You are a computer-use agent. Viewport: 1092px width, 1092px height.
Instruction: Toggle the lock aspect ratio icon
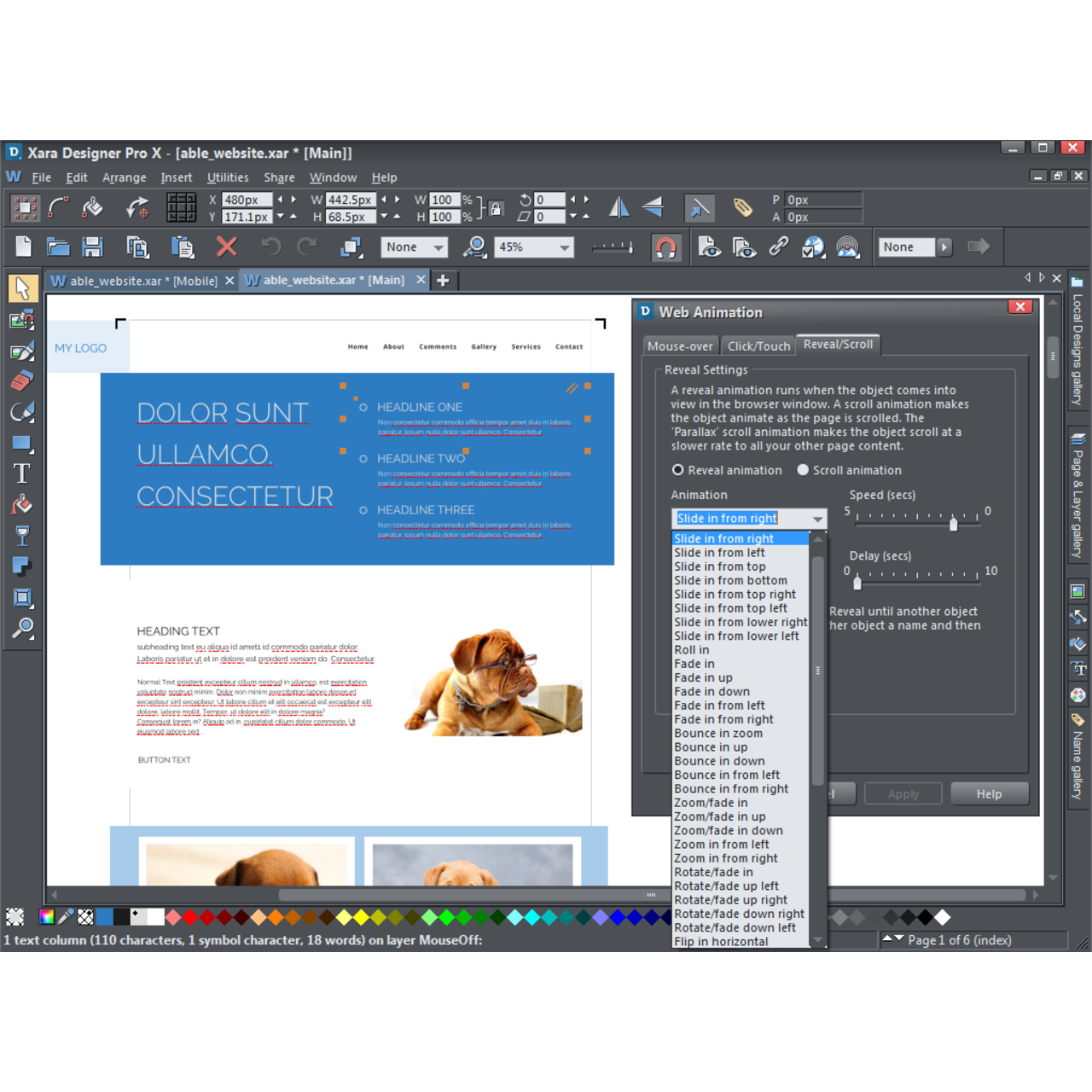coord(497,208)
